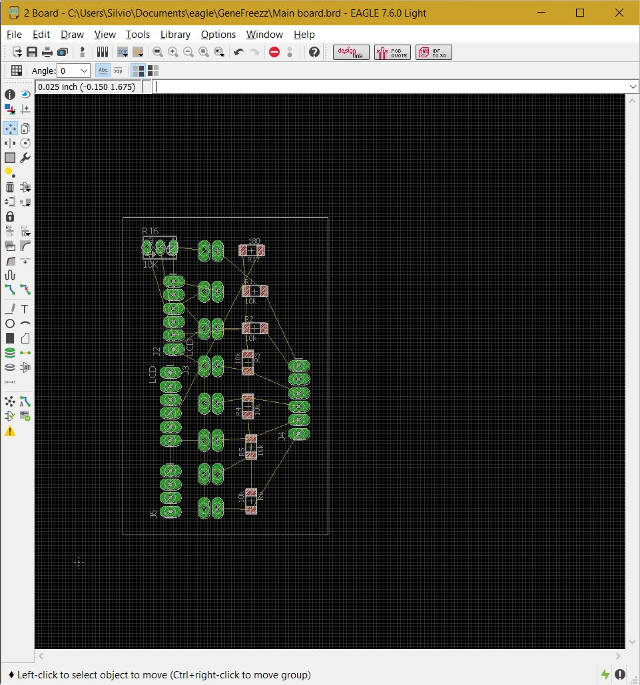Toggle normal text orientation button

[x=103, y=70]
